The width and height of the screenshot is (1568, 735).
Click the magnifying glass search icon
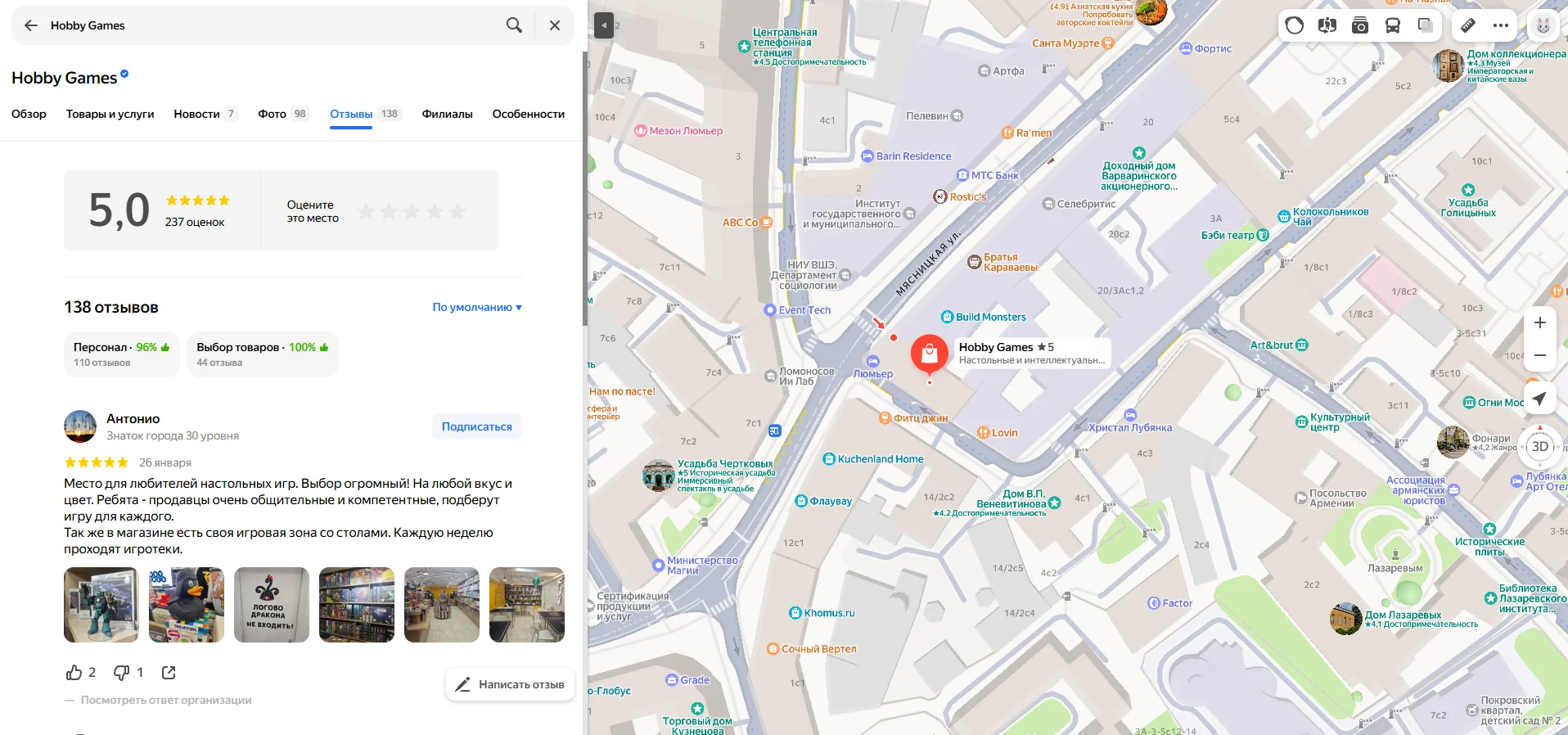pos(514,25)
